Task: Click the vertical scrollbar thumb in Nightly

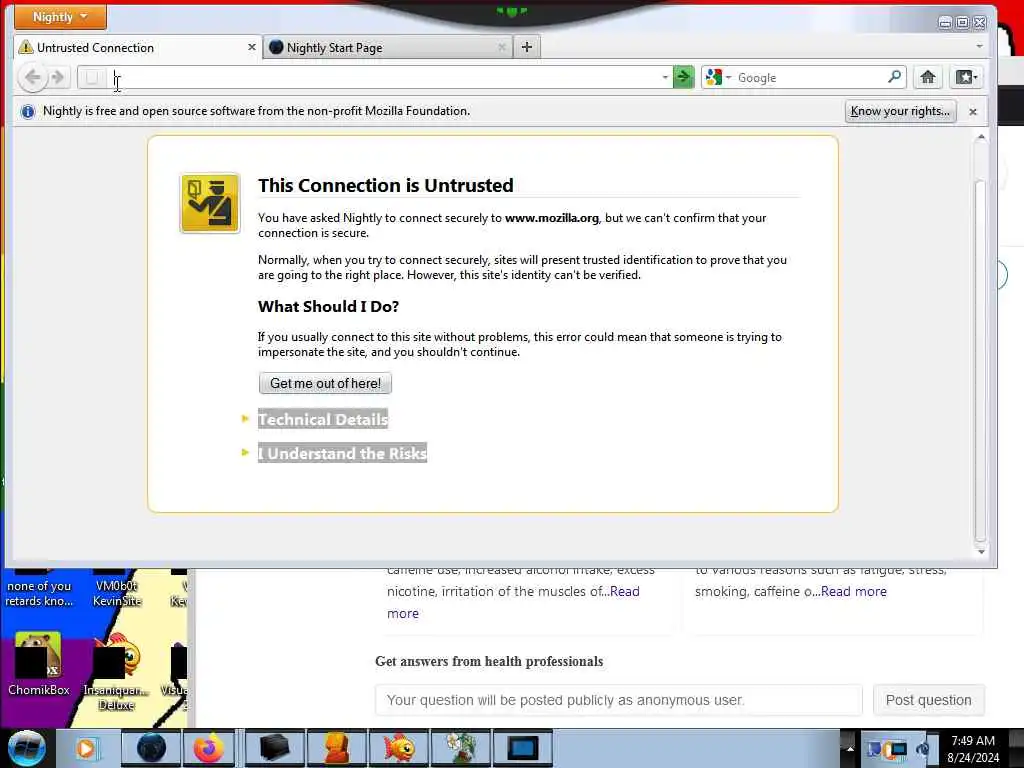Action: [x=980, y=359]
